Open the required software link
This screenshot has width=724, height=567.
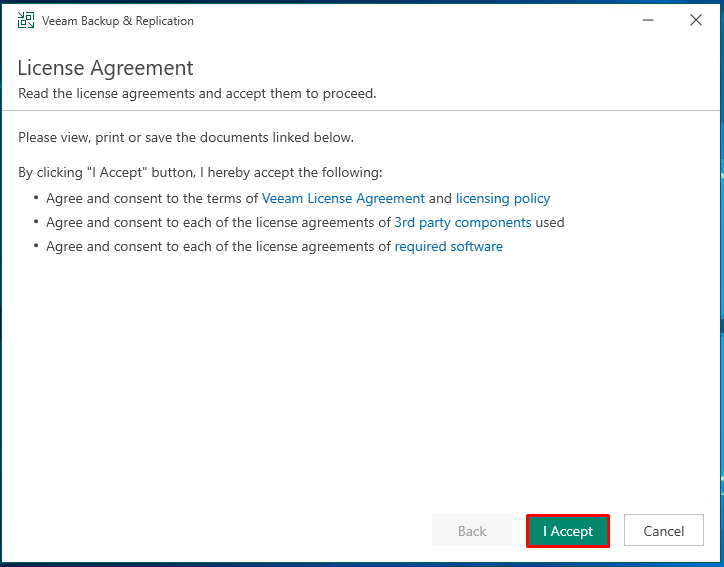pyautogui.click(x=448, y=247)
